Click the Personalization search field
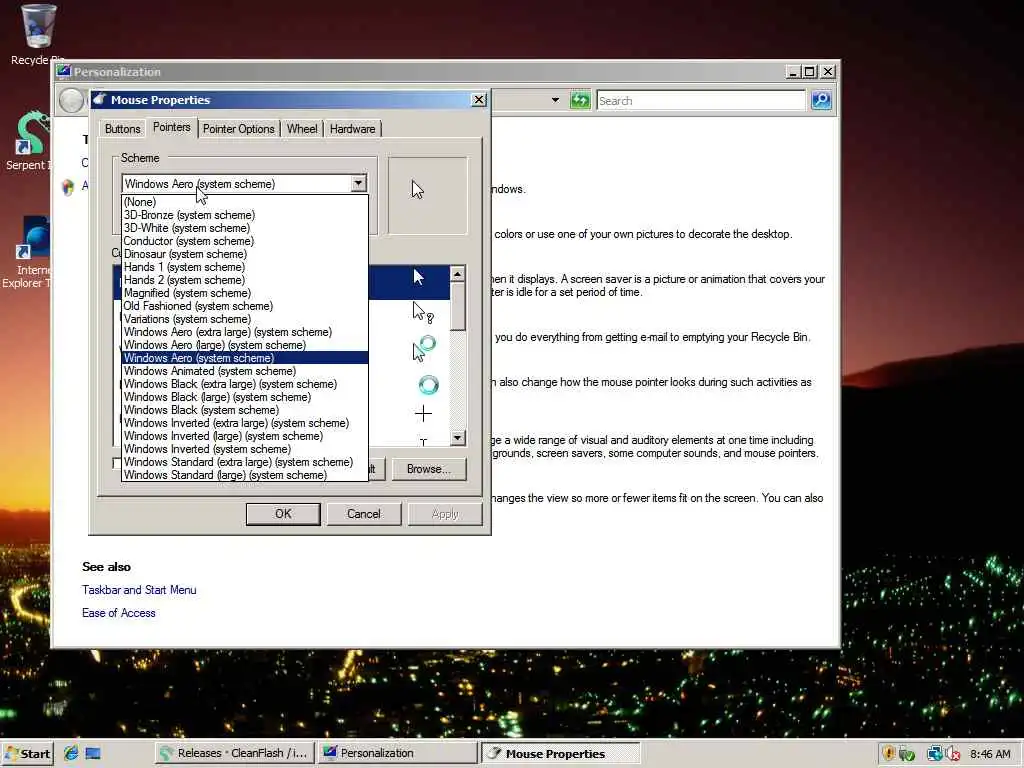This screenshot has height=768, width=1024. [x=701, y=101]
